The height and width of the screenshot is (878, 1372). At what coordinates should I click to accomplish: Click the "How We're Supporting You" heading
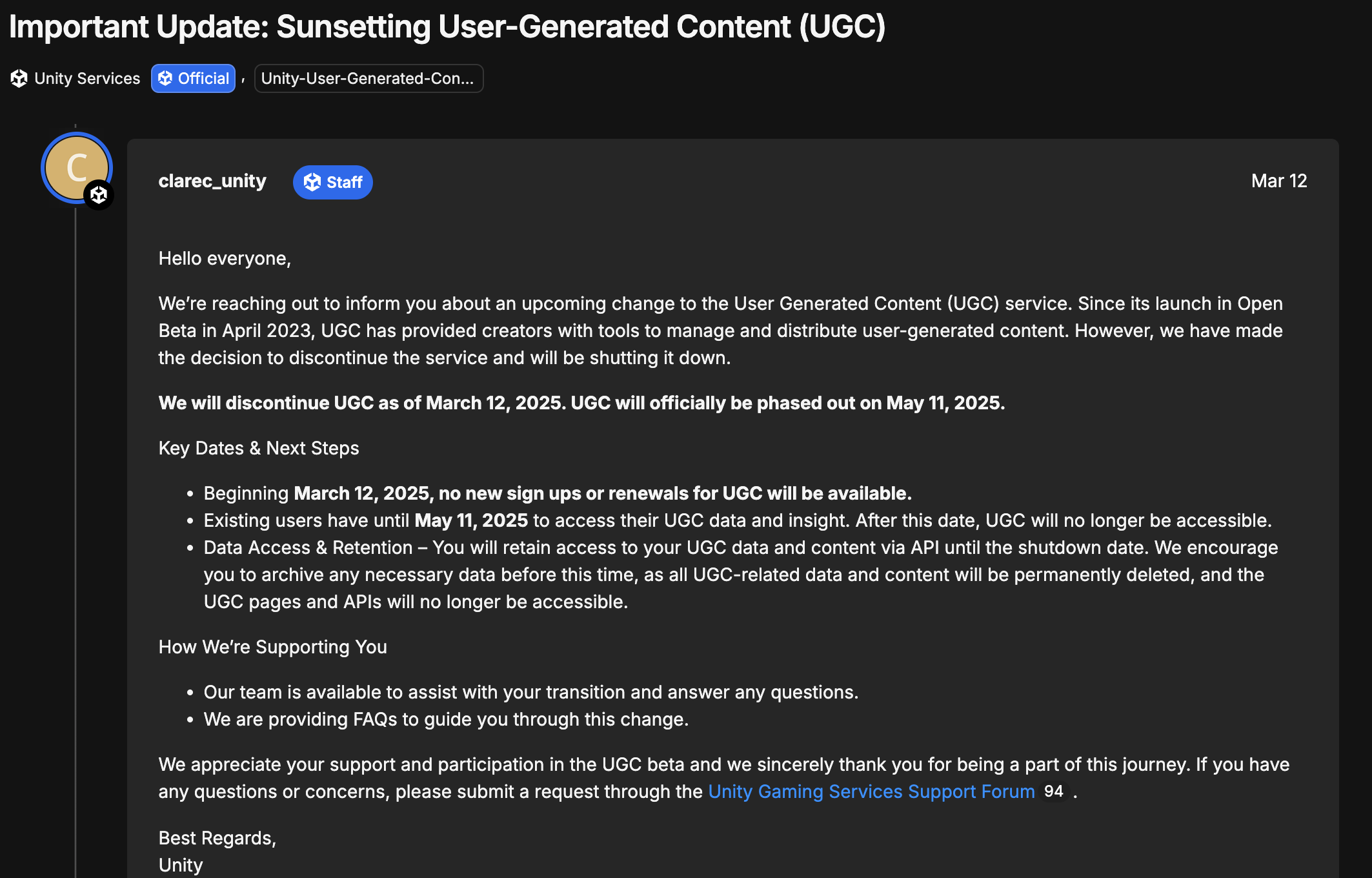point(272,647)
